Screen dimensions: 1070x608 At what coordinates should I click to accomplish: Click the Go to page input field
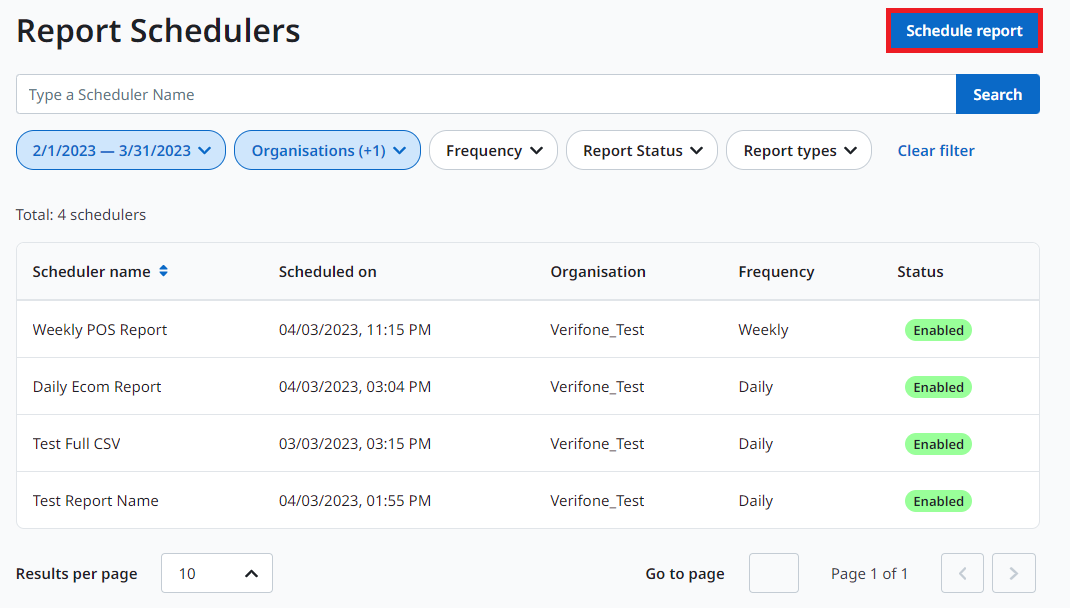coord(773,573)
